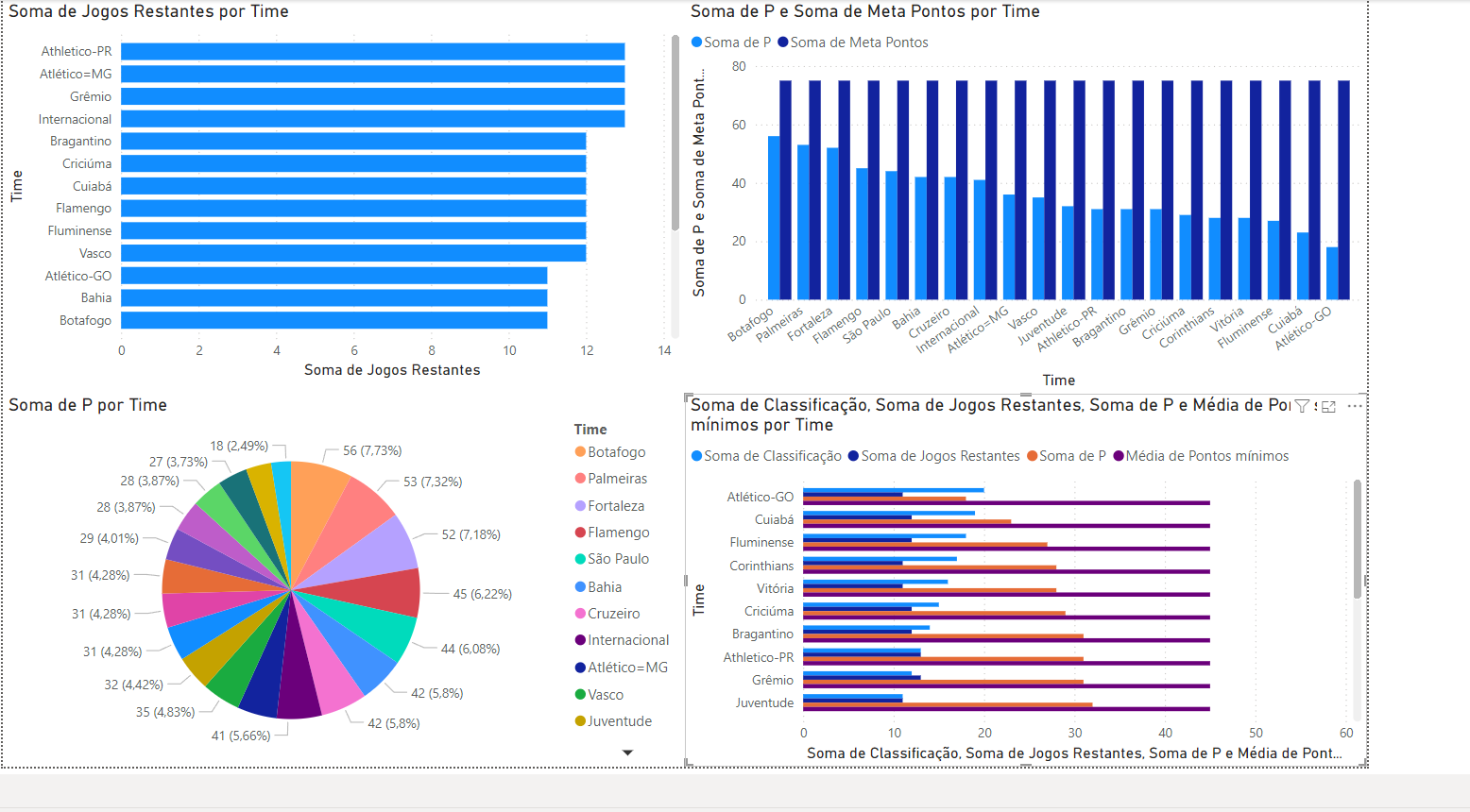The width and height of the screenshot is (1470, 812).
Task: Enter focus mode for the clustered bar visual
Action: (x=1328, y=406)
